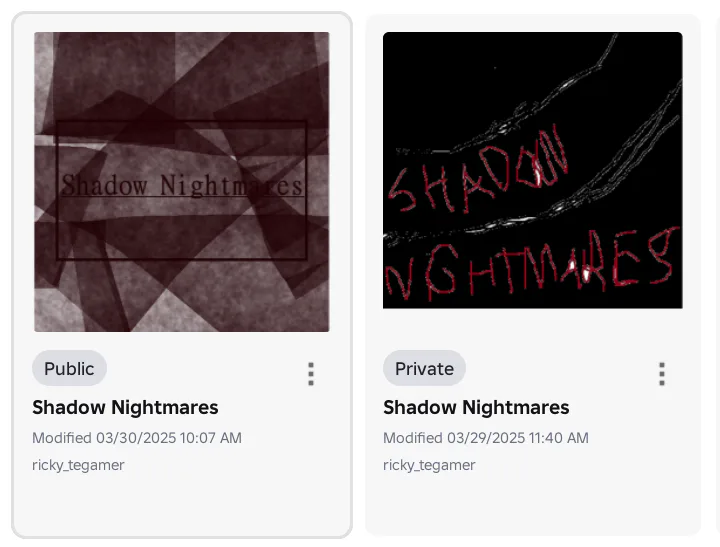Open the Shadow Nightmares title on the Public card
This screenshot has height=547, width=720.
tap(125, 407)
